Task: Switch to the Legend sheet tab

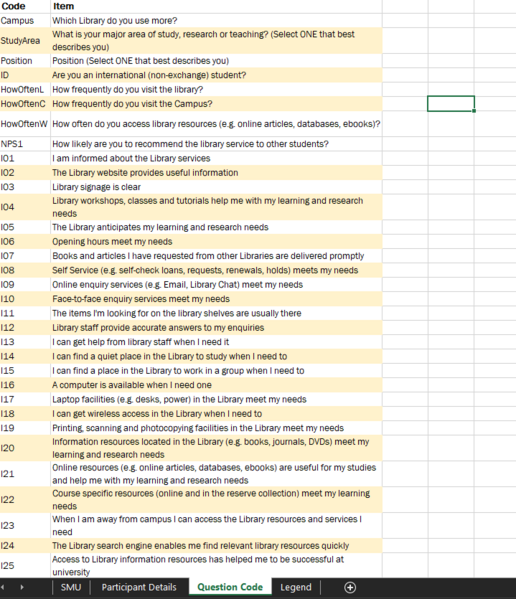Action: point(296,587)
